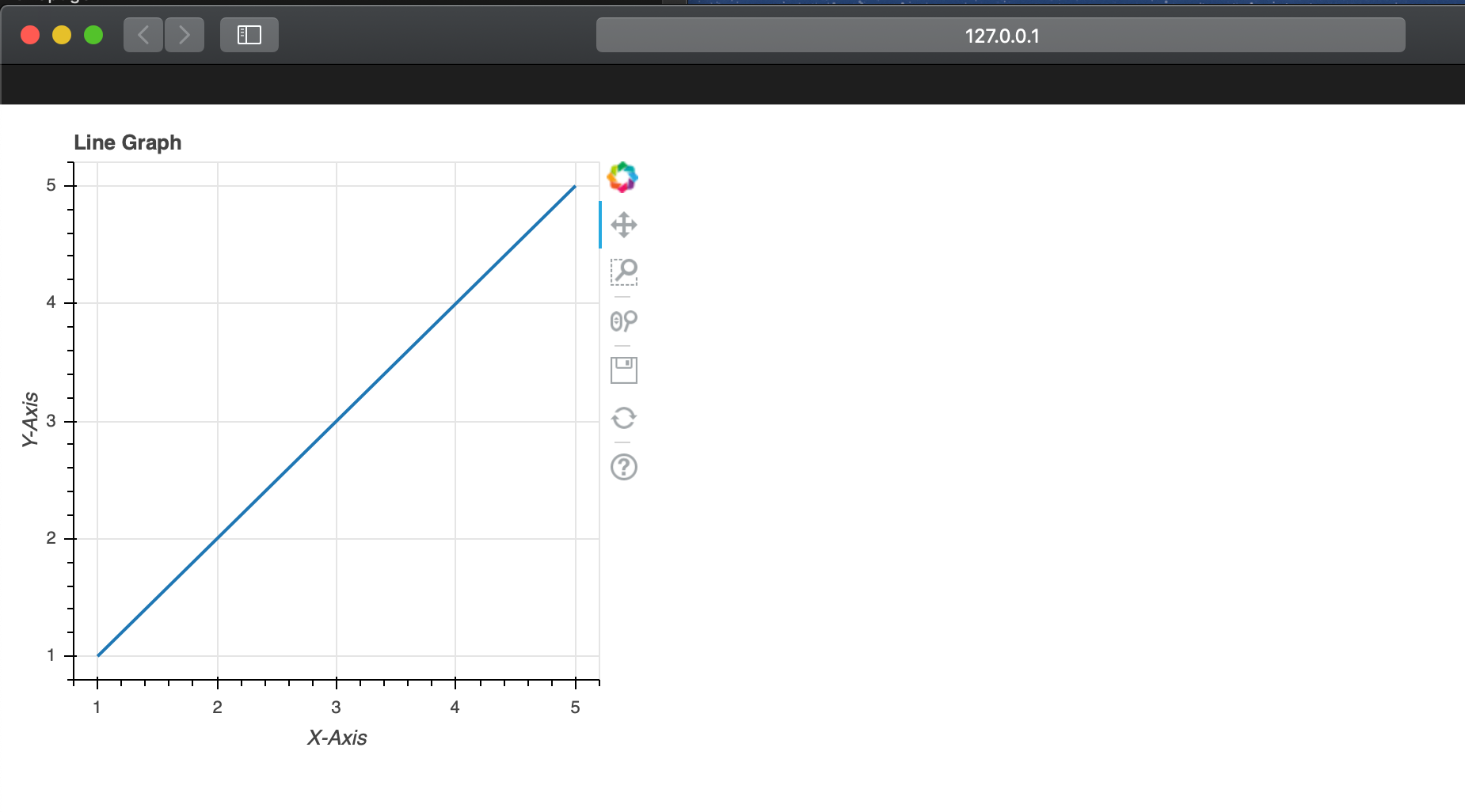This screenshot has width=1465, height=812.
Task: Click the Bokeh logo icon
Action: tap(623, 176)
